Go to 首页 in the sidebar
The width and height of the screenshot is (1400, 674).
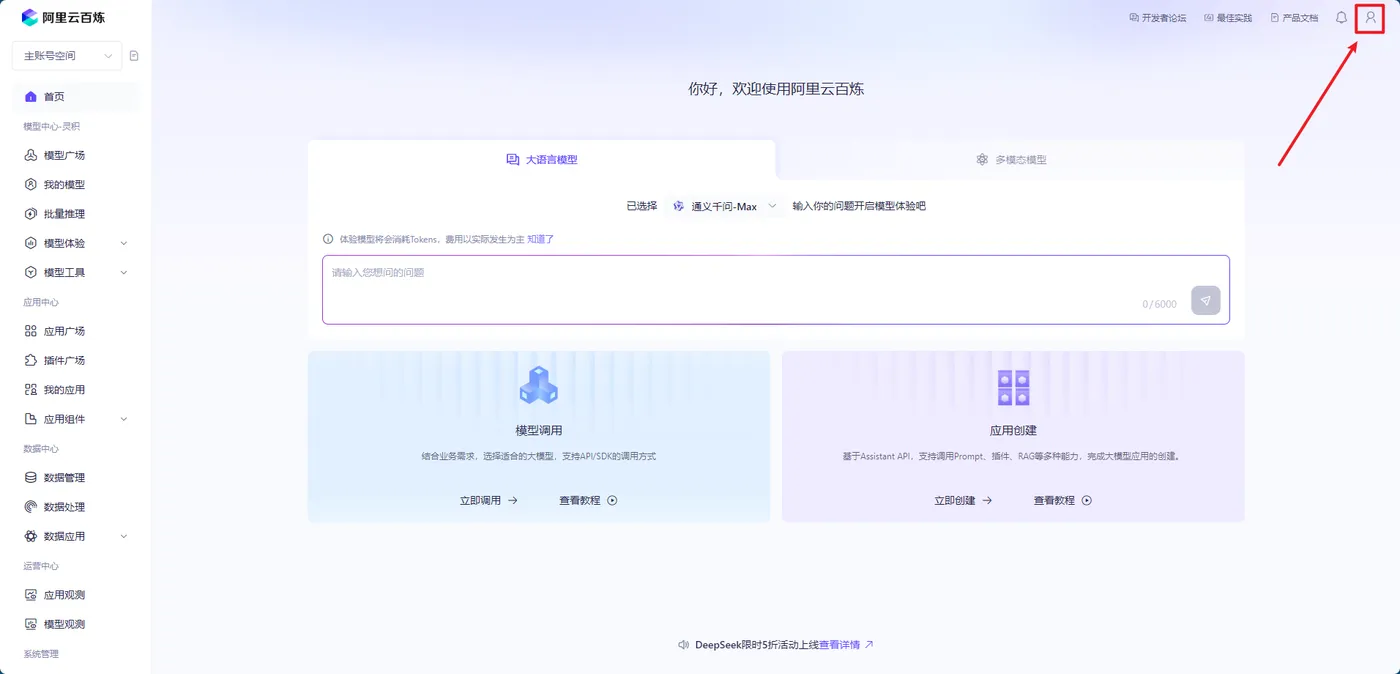coord(75,97)
